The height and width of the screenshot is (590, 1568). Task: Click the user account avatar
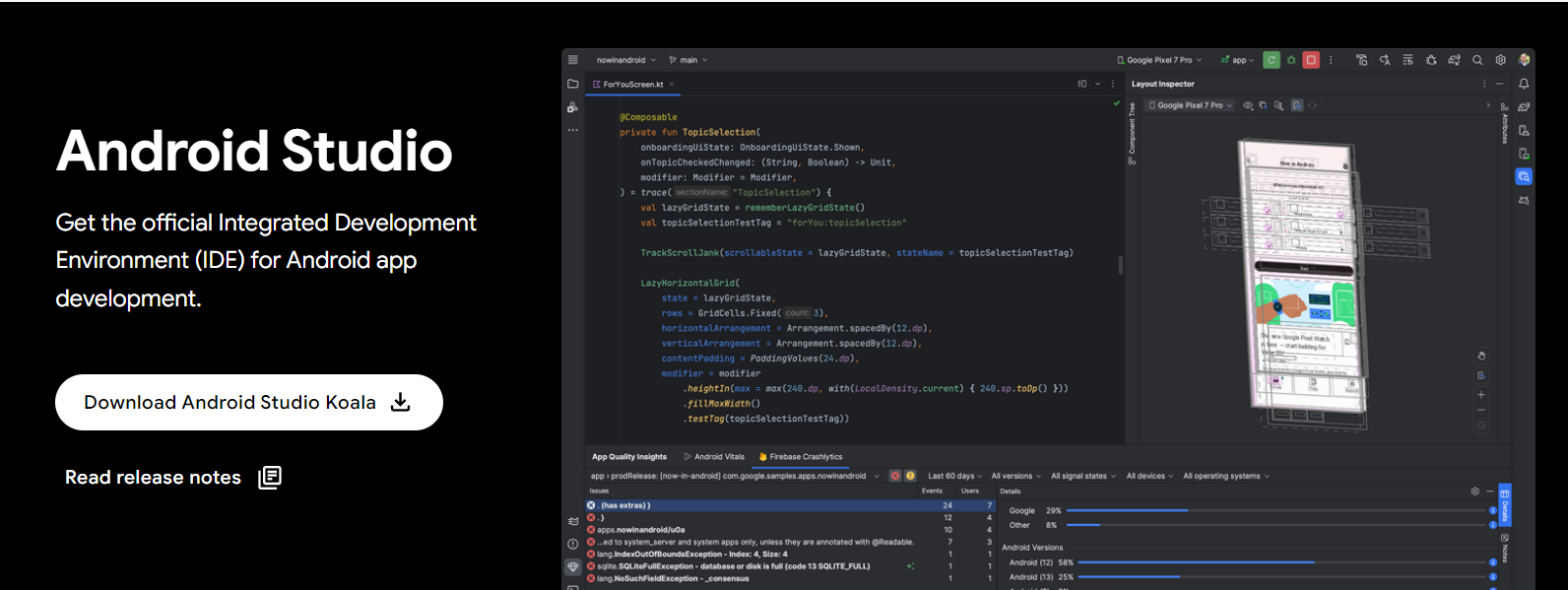coord(1525,60)
